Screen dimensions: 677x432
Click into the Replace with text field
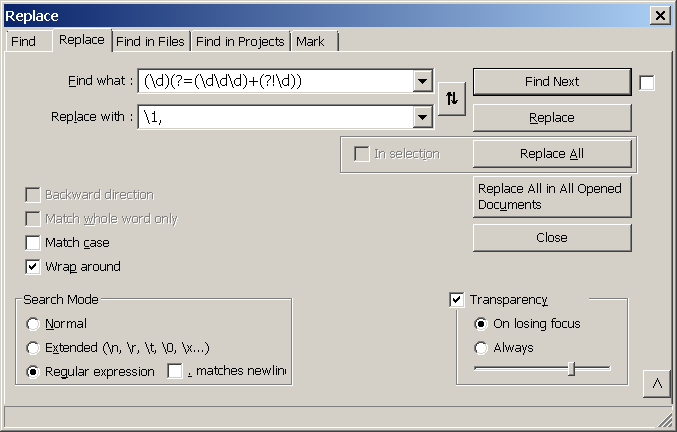tap(276, 117)
